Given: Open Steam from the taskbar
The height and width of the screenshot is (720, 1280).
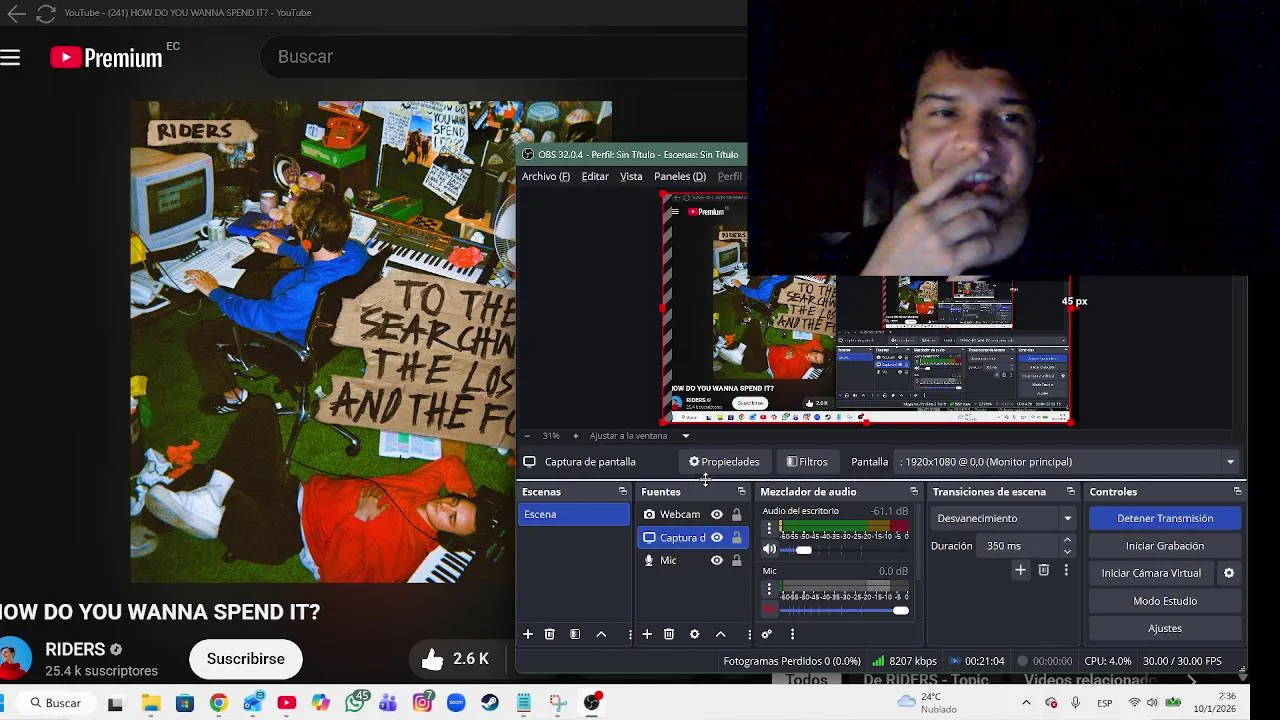Looking at the screenshot, I should tap(490, 703).
